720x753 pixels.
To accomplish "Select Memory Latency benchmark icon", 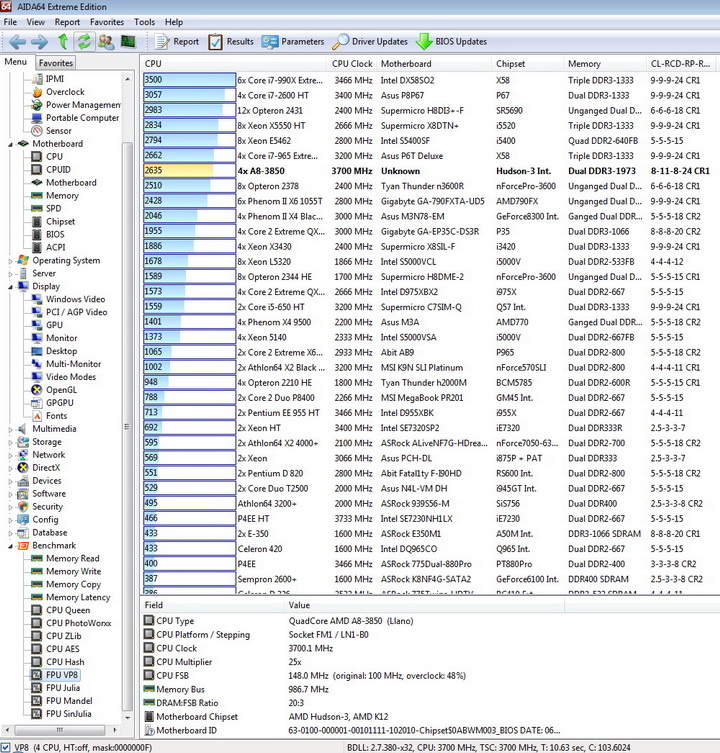I will 37,597.
